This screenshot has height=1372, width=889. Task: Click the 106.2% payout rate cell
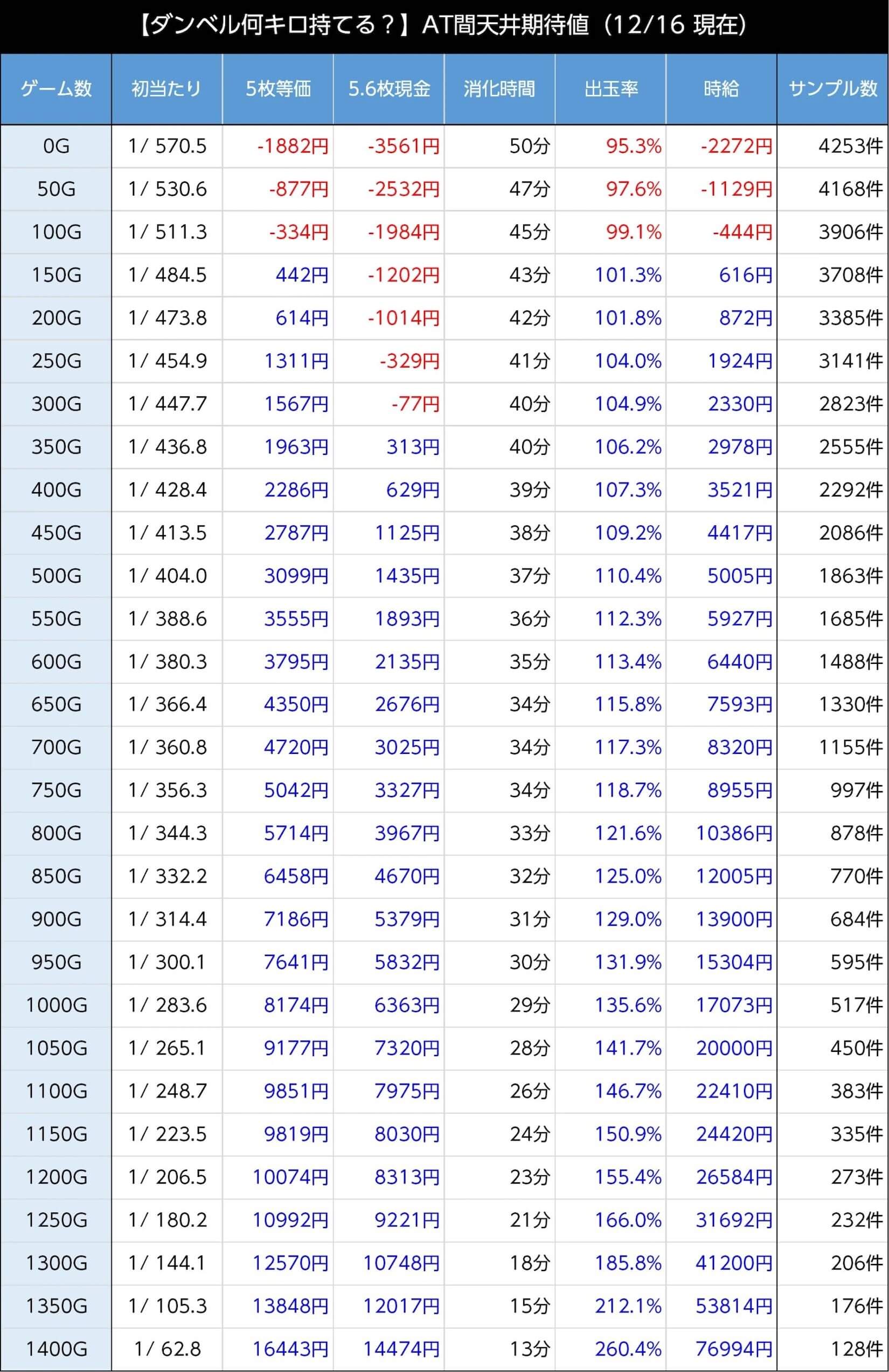[x=610, y=447]
